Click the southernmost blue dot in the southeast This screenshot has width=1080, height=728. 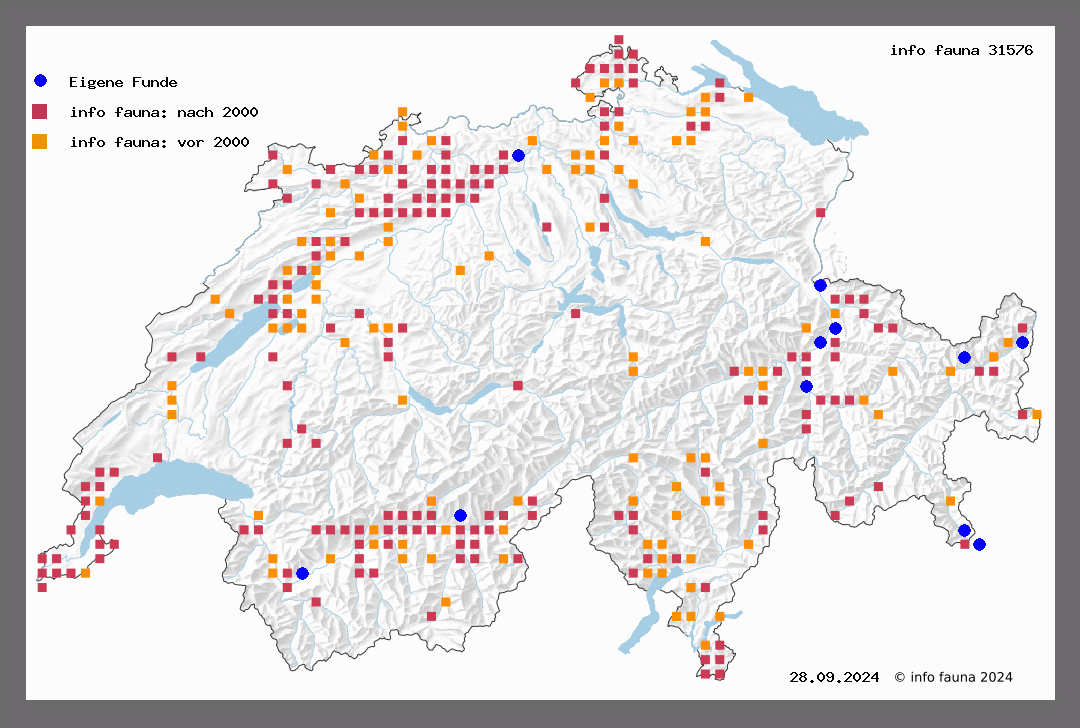979,544
